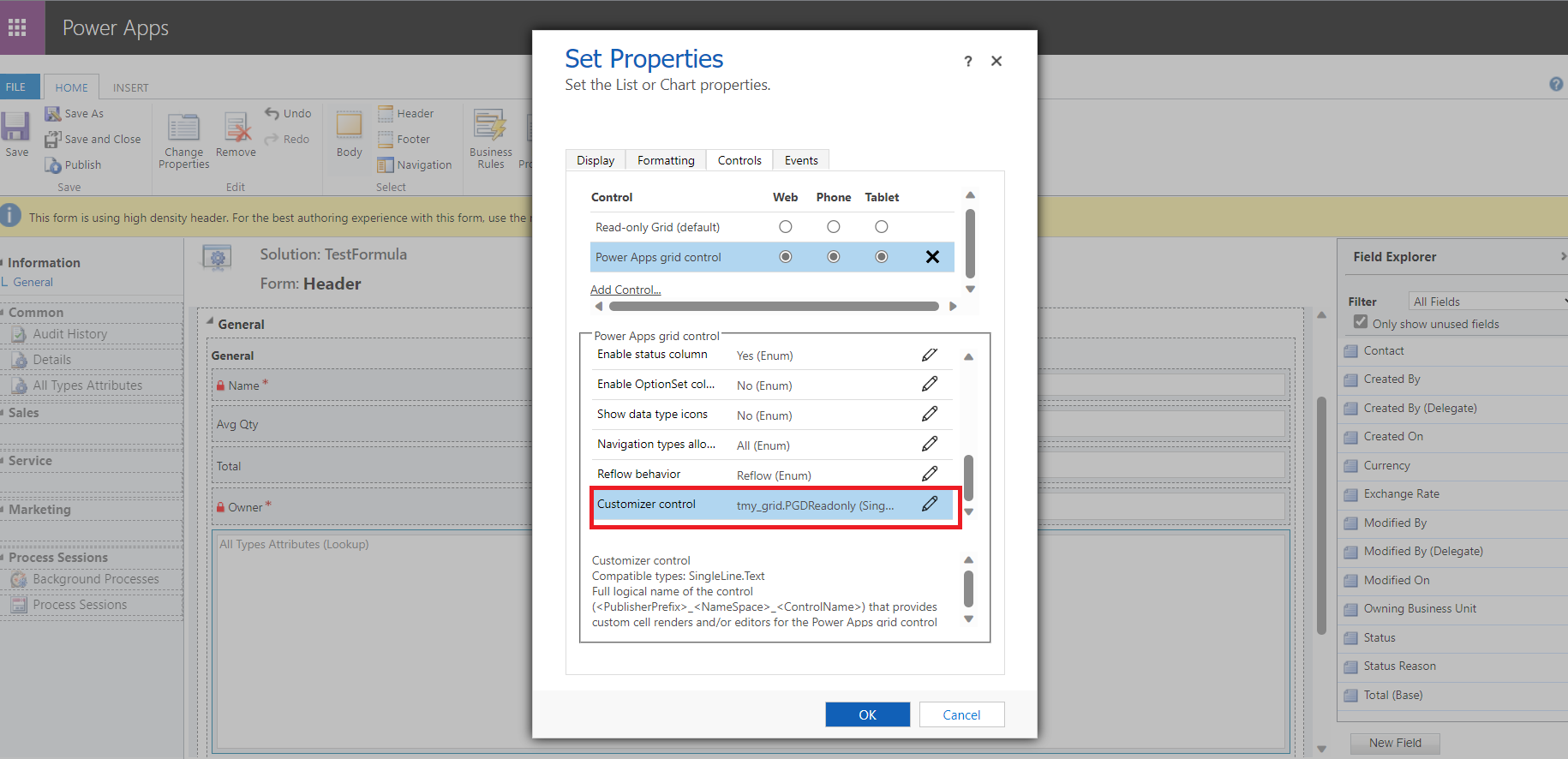Toggle Only show unused fields checkbox
The height and width of the screenshot is (759, 1568).
(1361, 322)
